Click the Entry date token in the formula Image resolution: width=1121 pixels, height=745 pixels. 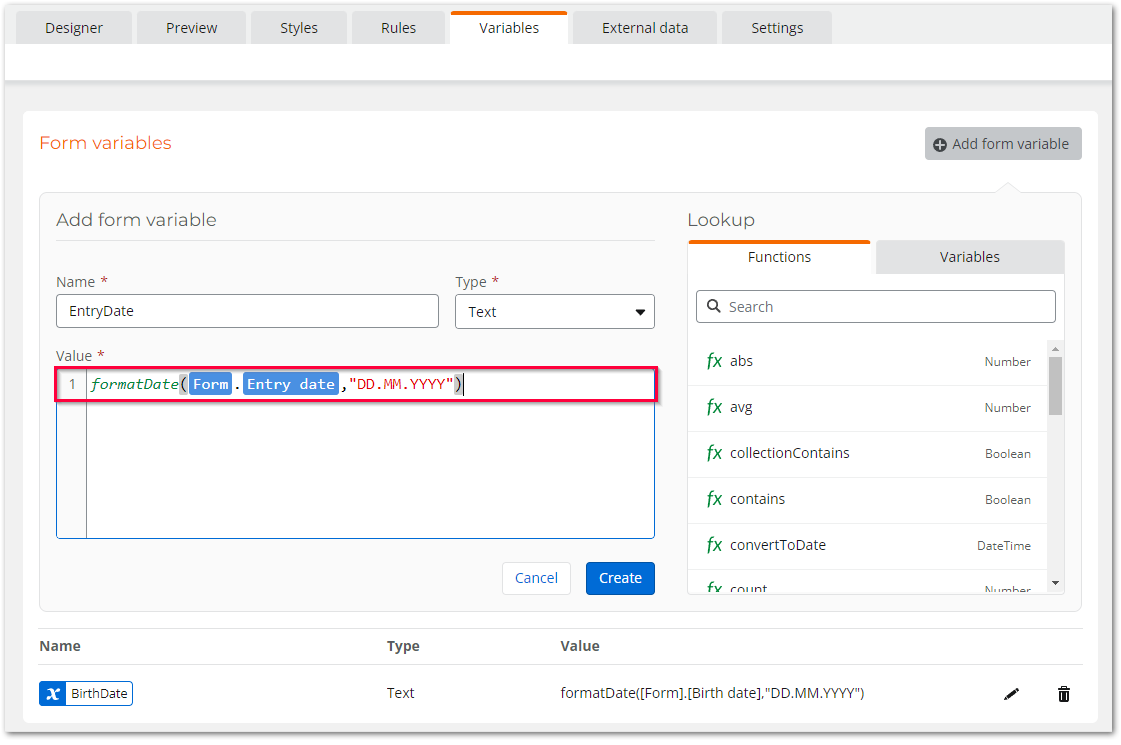[x=290, y=384]
